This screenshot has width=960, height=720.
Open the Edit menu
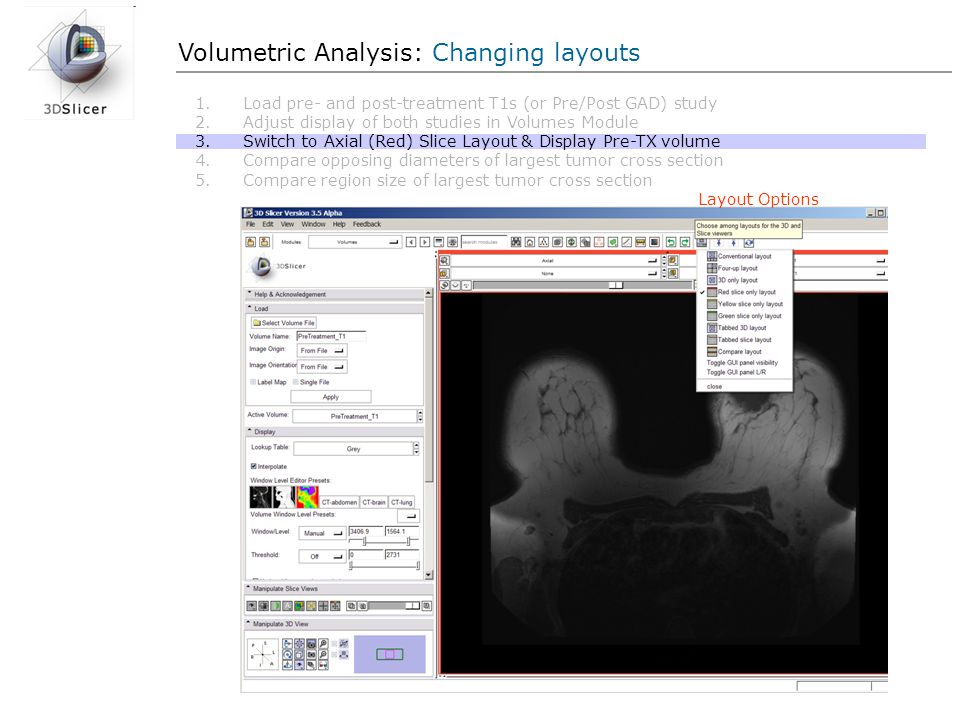coord(268,224)
